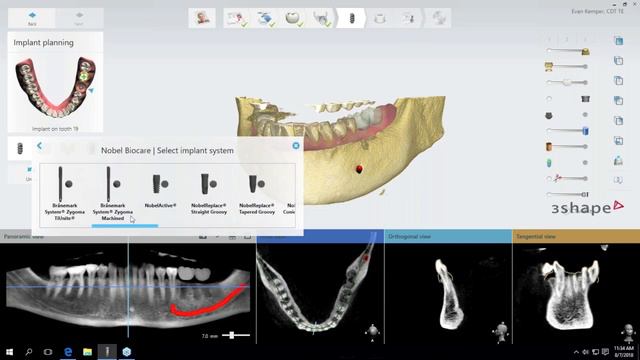Choose Brånemark System Zygoma Machined implant
The width and height of the screenshot is (640, 360).
113,193
